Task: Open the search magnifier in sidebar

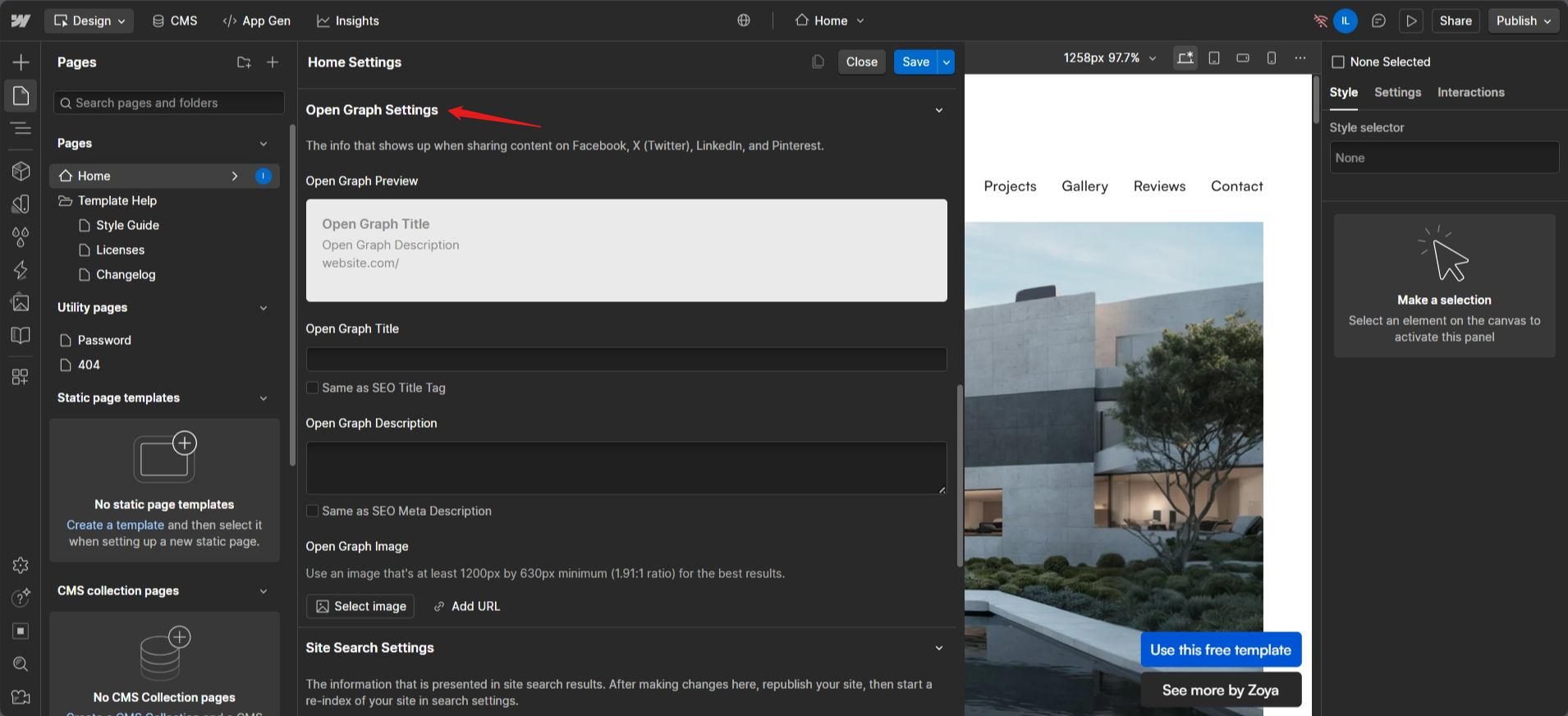Action: (x=21, y=663)
